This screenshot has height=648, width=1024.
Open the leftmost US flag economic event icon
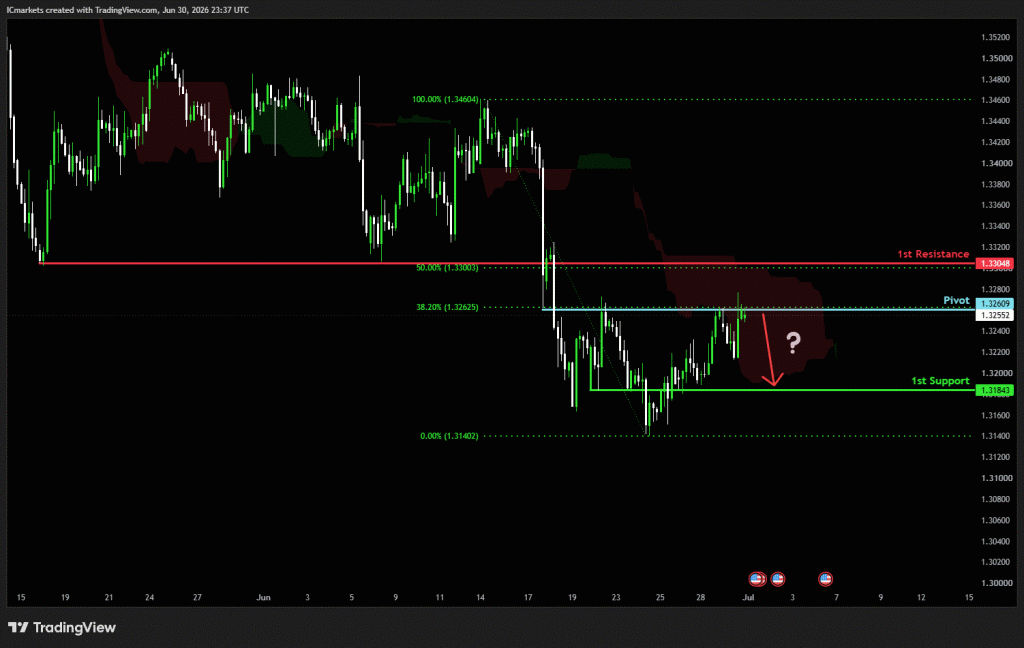tap(757, 579)
